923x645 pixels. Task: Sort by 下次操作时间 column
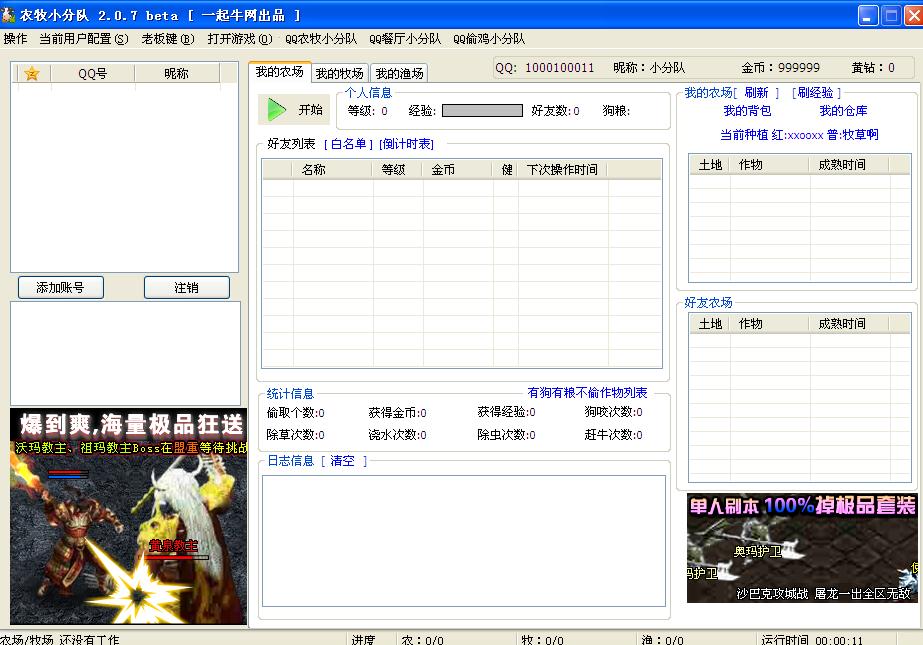[562, 169]
